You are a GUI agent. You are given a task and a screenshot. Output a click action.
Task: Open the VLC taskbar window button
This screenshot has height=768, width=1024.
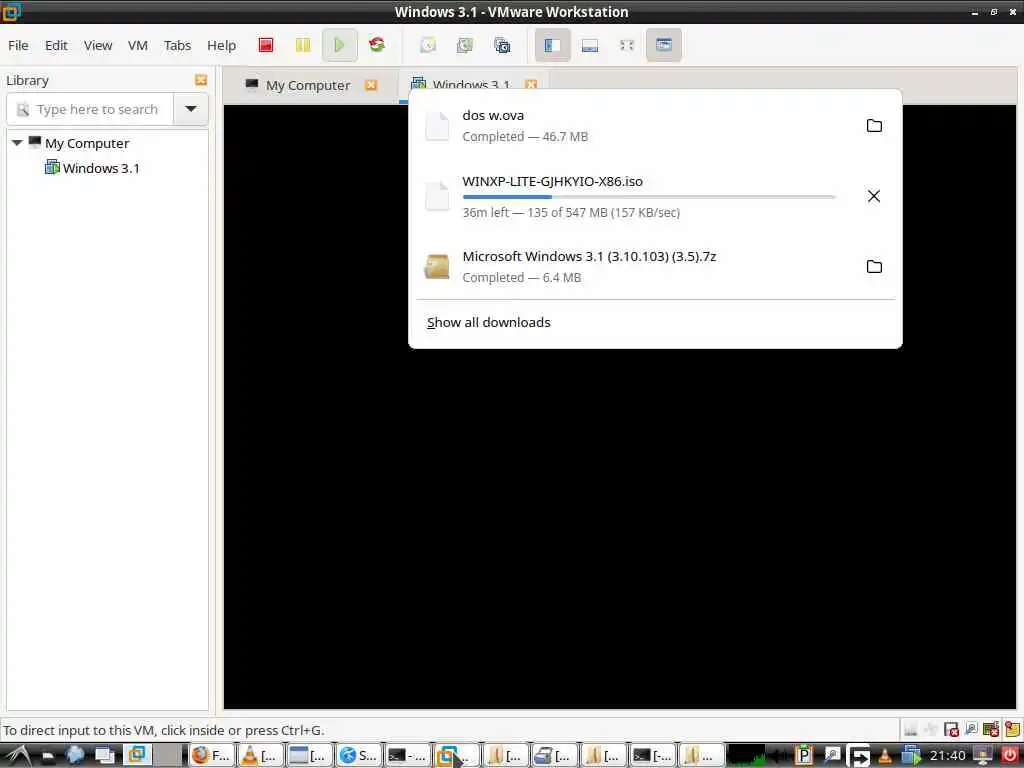(261, 756)
